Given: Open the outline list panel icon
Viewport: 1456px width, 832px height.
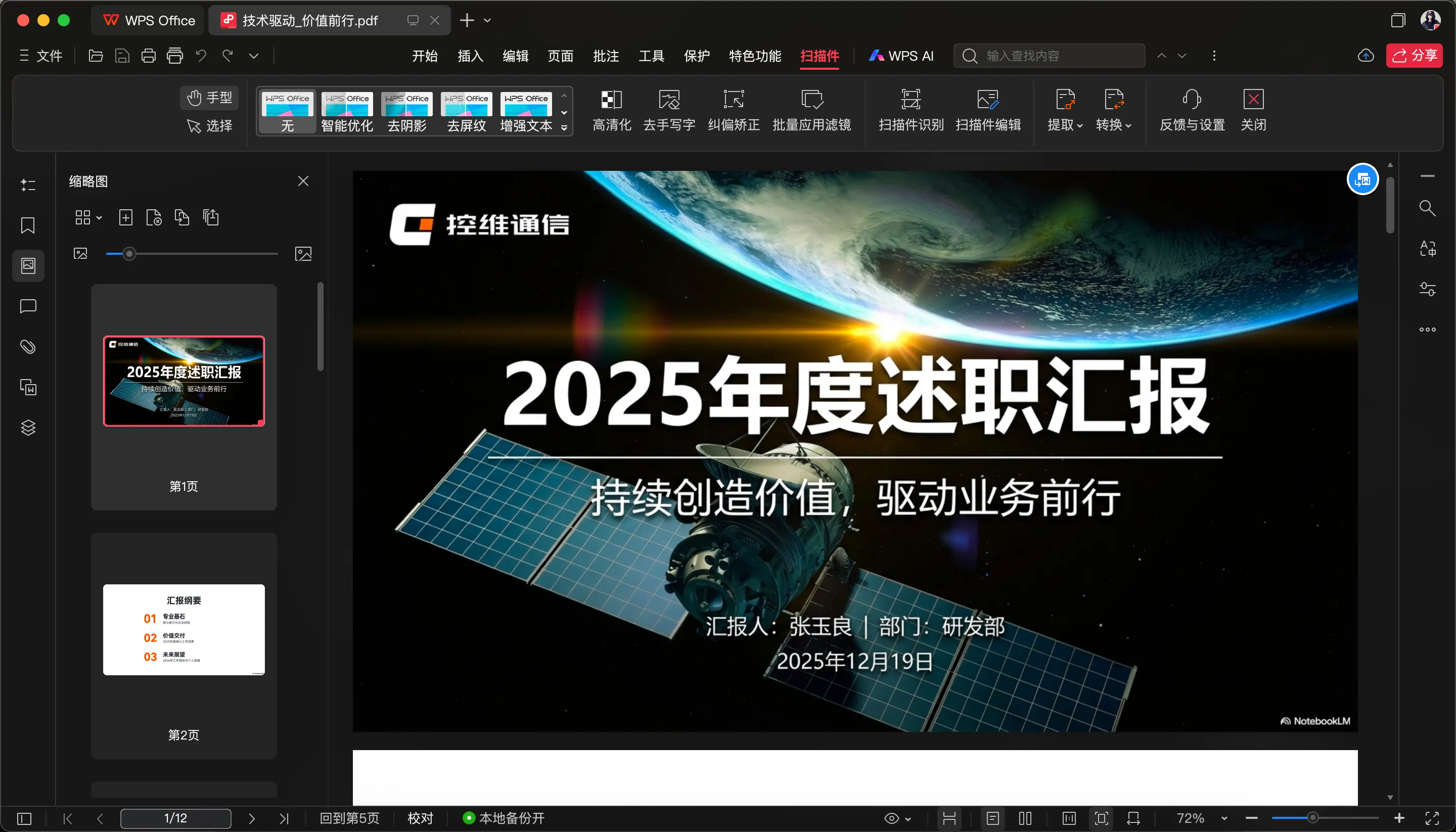Looking at the screenshot, I should point(28,184).
